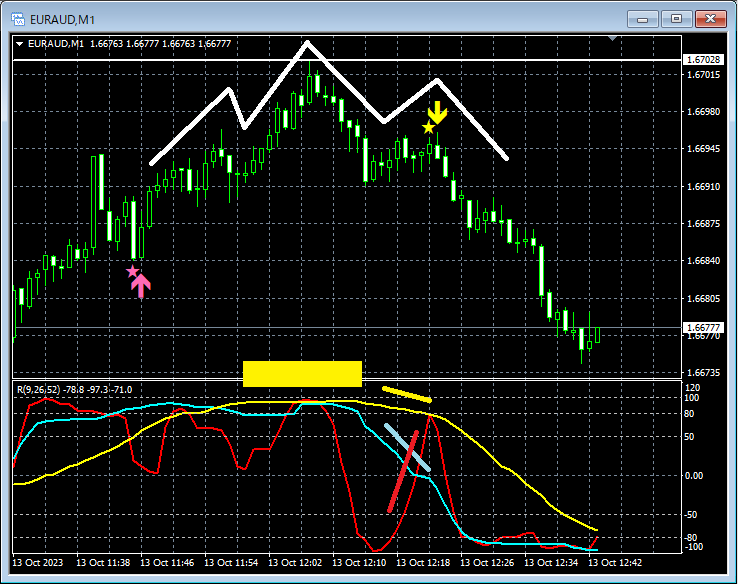This screenshot has height=584, width=739.
Task: Click the 1.66945 price scale value
Action: (x=703, y=149)
